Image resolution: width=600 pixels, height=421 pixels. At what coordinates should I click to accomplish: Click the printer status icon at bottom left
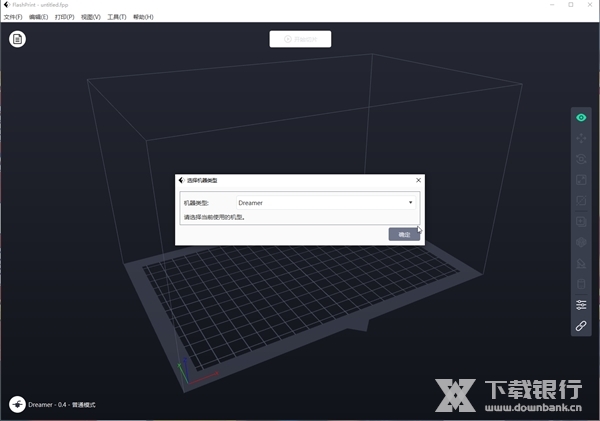point(17,404)
